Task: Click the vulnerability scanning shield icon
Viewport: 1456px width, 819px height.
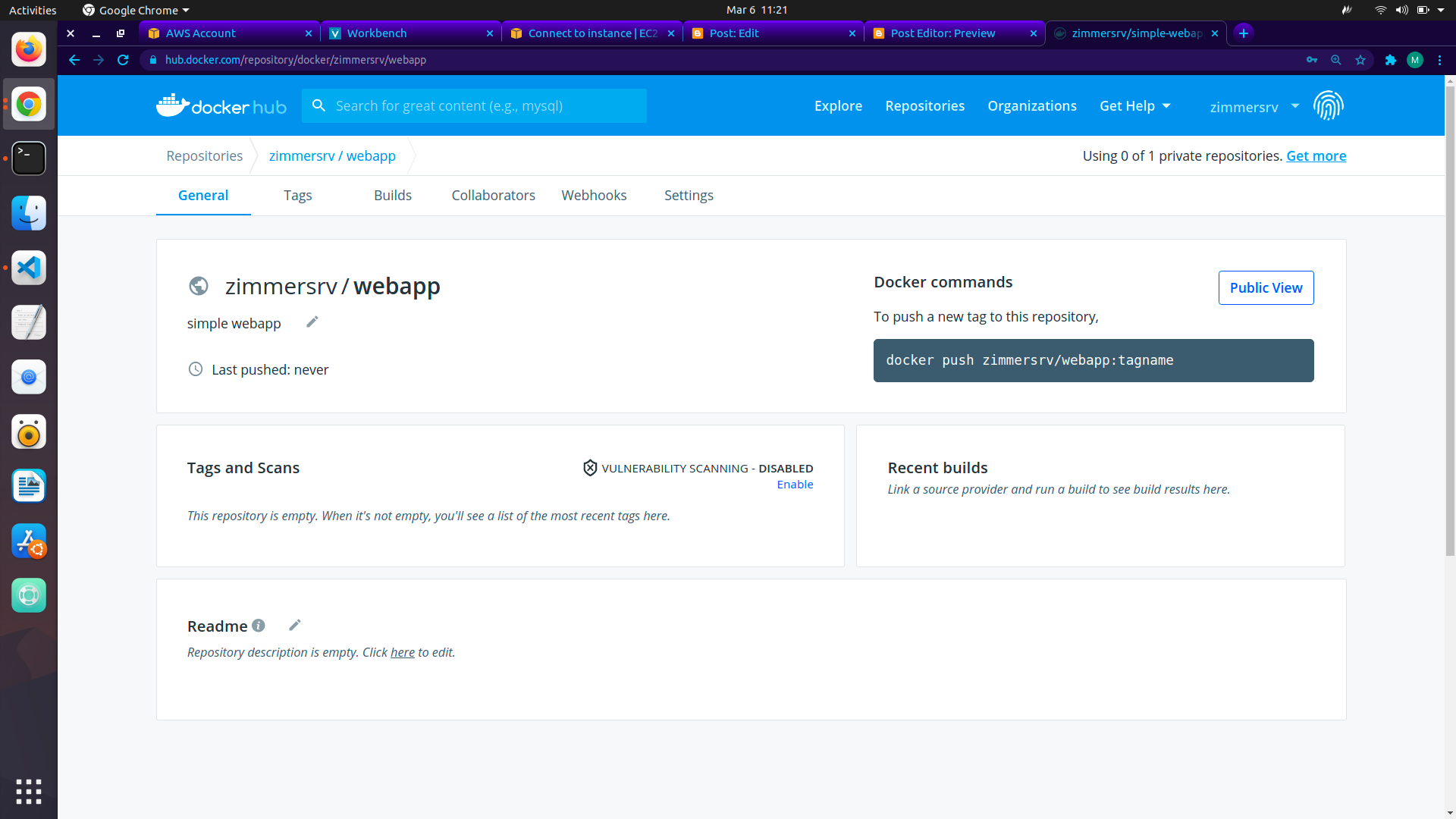Action: coord(590,468)
